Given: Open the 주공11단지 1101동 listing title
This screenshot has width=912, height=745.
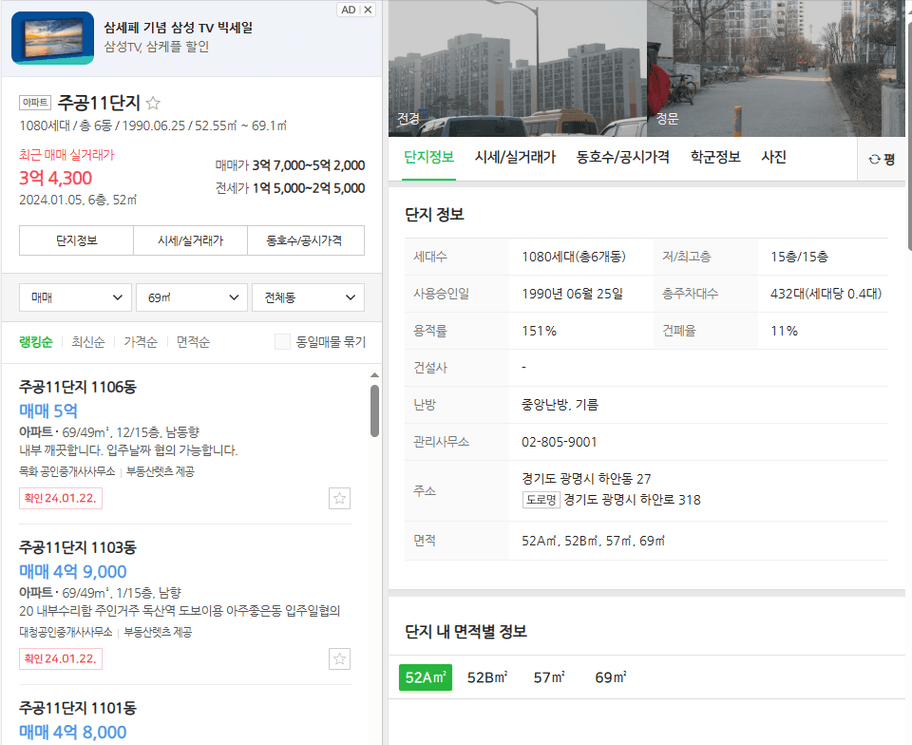Looking at the screenshot, I should 78,708.
